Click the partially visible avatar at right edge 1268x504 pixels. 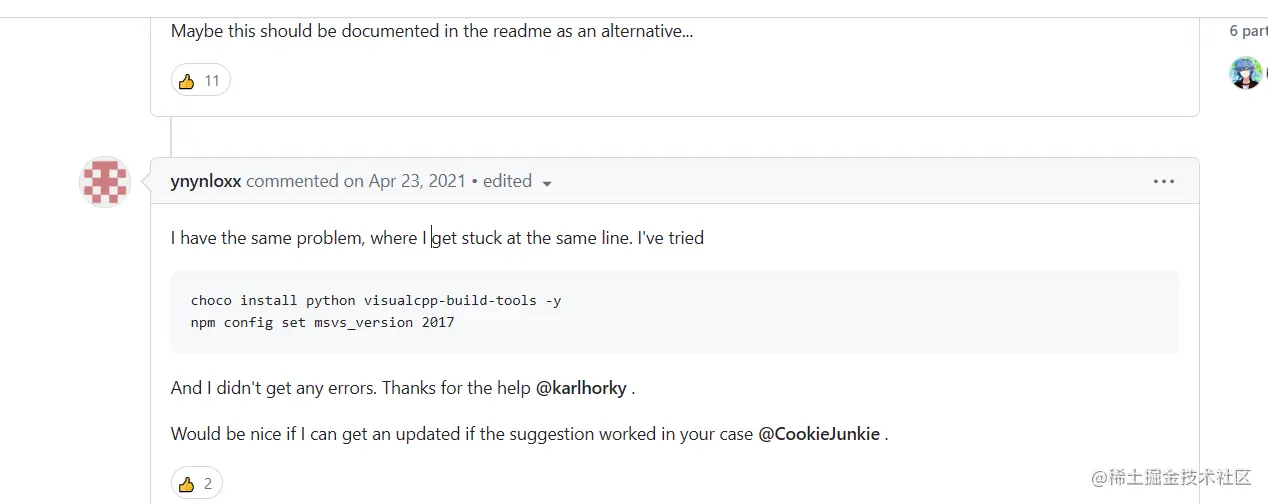[x=1266, y=73]
